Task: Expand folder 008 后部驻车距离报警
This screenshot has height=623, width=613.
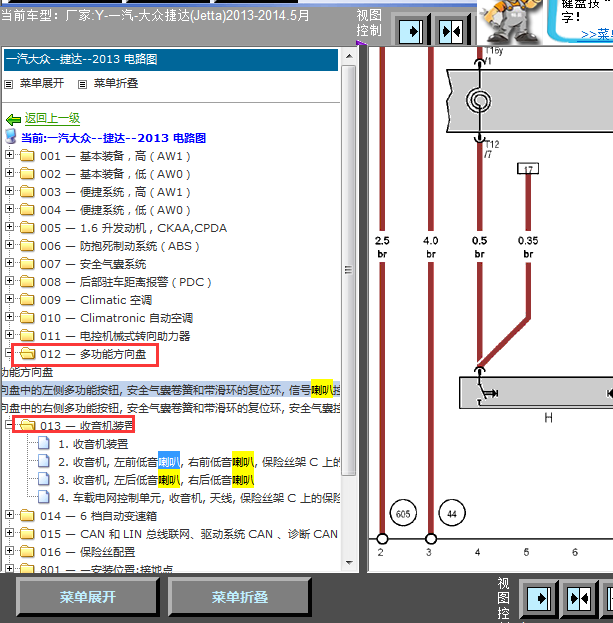Action: pyautogui.click(x=10, y=281)
